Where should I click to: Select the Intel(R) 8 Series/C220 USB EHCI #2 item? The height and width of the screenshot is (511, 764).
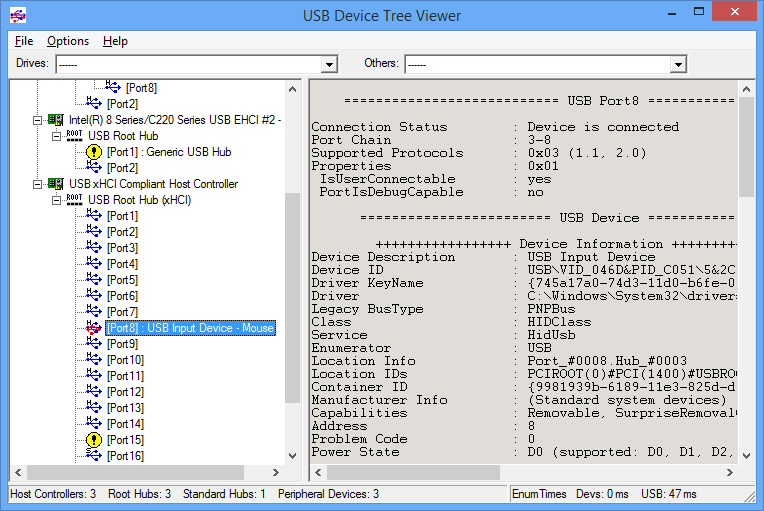point(175,120)
